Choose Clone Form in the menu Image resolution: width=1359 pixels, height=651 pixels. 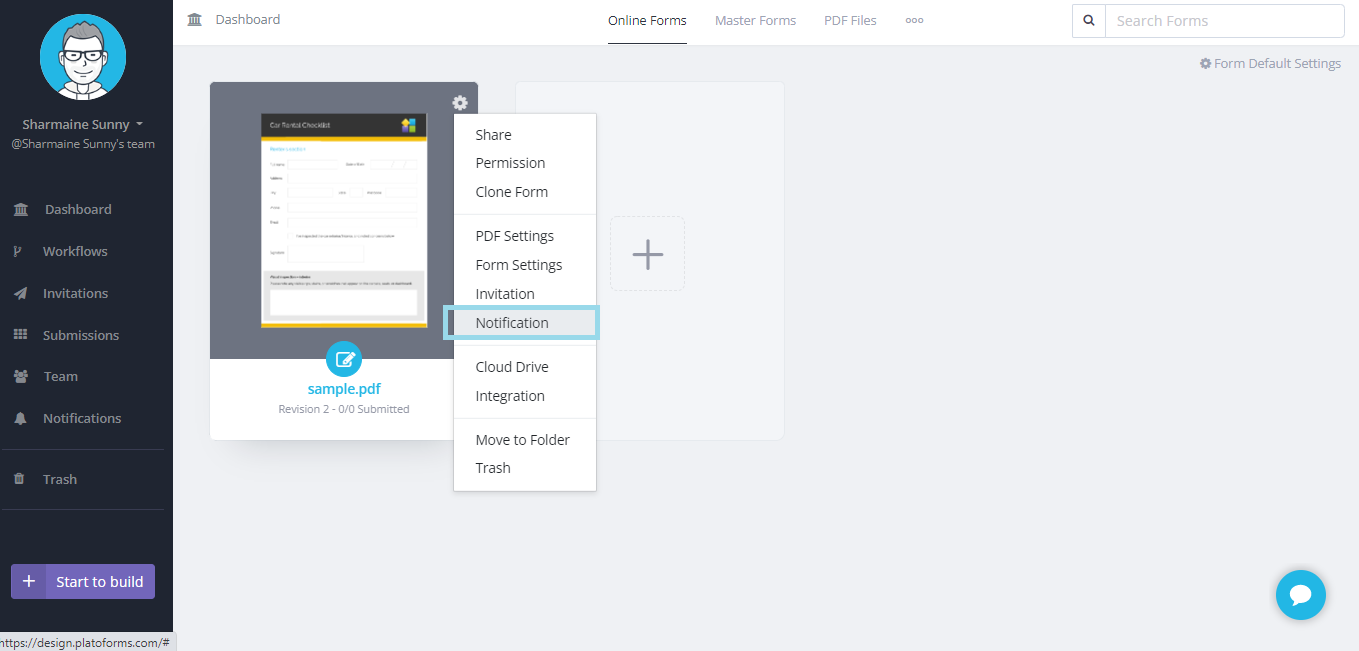(x=512, y=192)
